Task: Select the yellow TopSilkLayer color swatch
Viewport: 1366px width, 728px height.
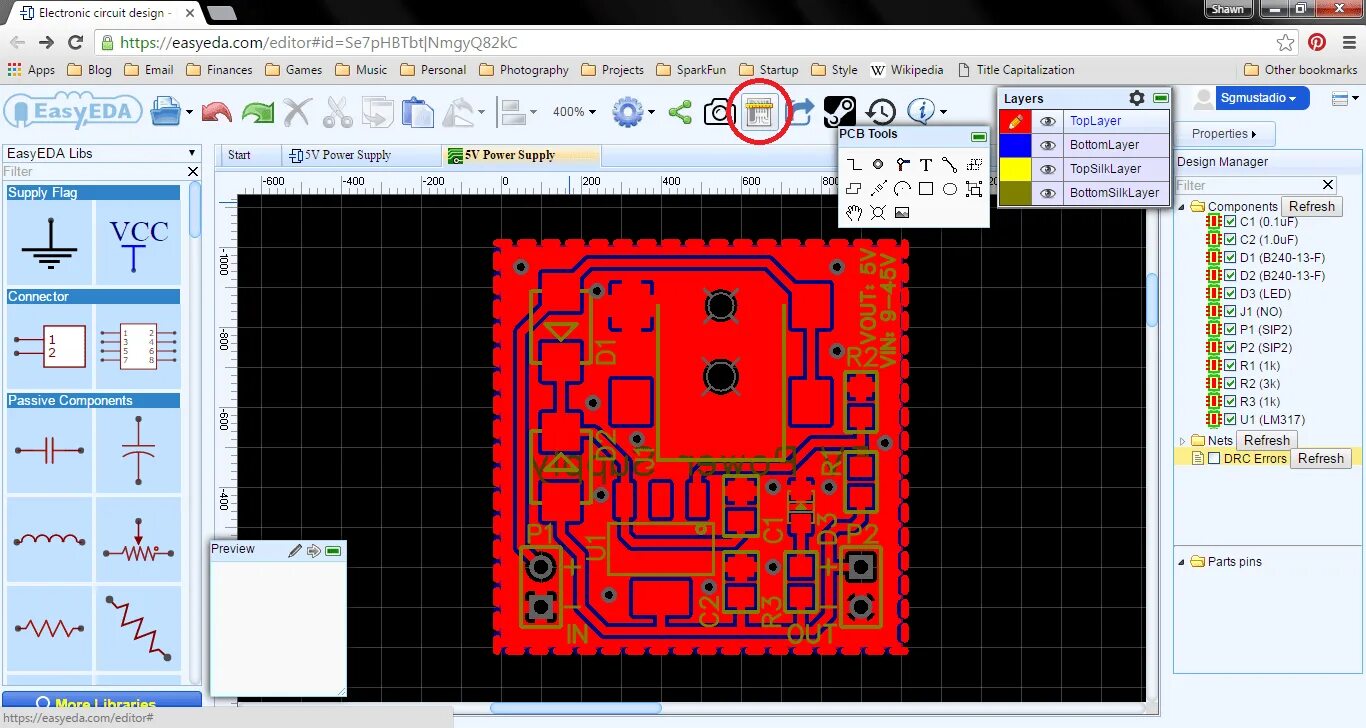Action: point(1015,169)
